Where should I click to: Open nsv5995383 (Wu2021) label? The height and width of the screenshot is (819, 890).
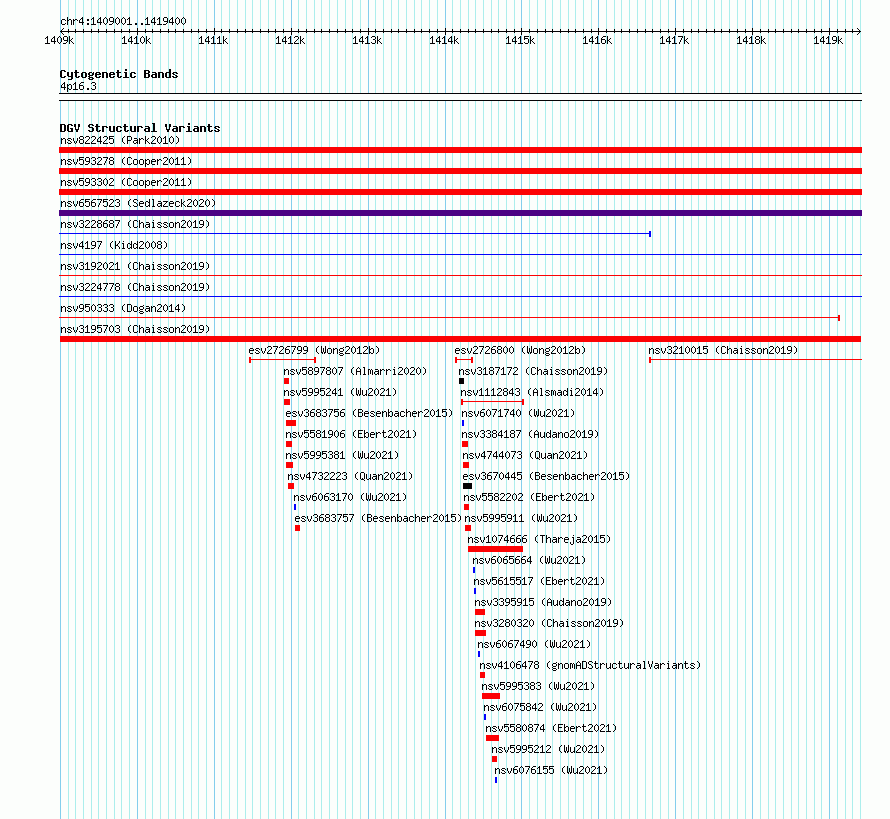click(x=538, y=686)
